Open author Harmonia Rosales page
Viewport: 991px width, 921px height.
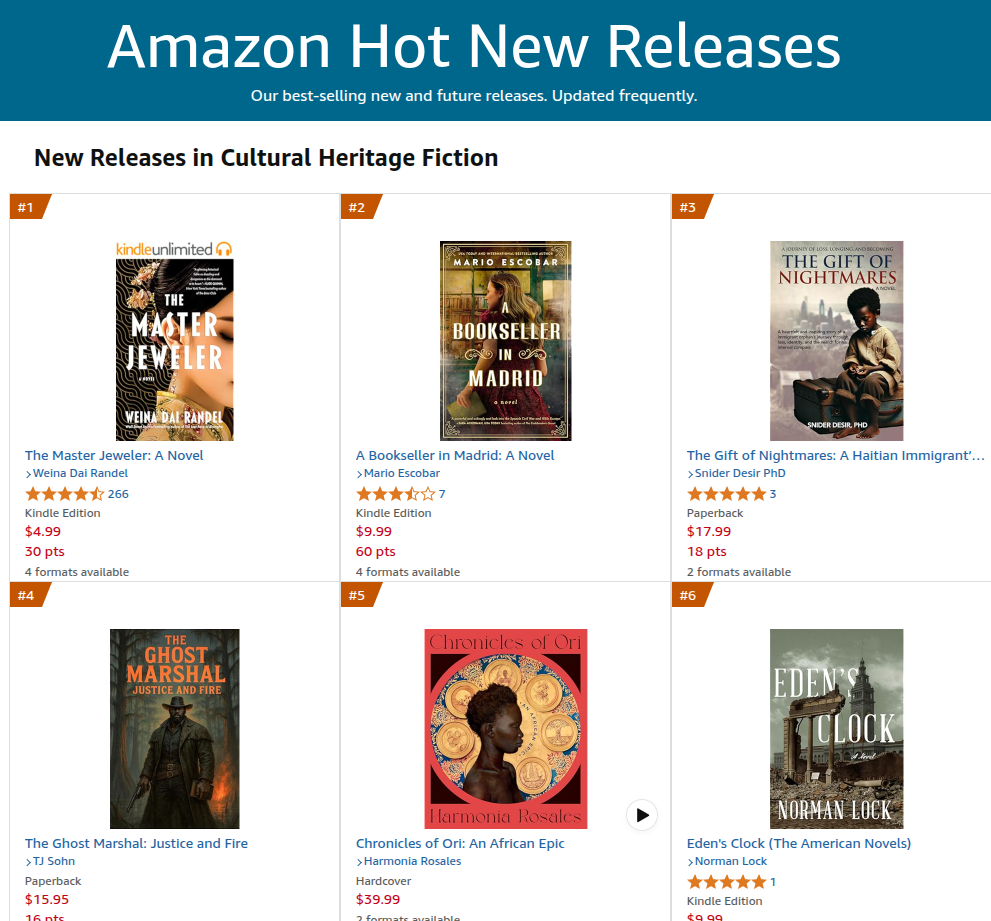click(x=413, y=862)
